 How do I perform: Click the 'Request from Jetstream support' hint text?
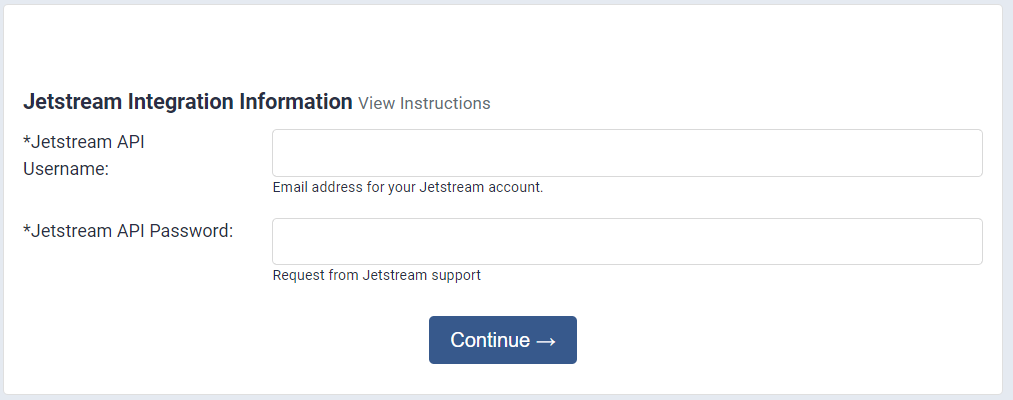377,275
